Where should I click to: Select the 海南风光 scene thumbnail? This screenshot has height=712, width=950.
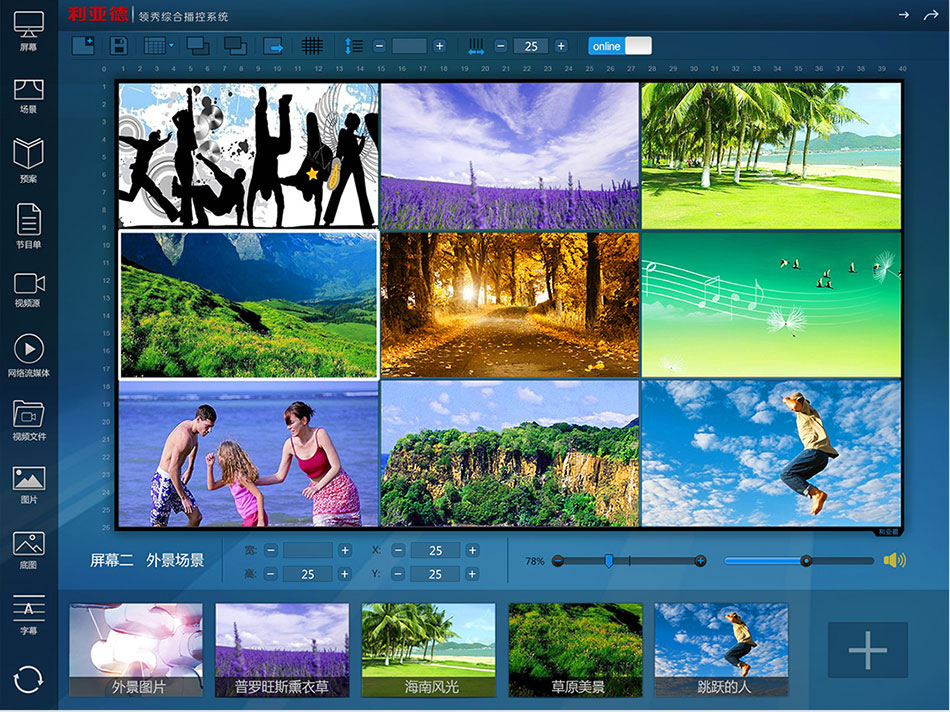[428, 649]
